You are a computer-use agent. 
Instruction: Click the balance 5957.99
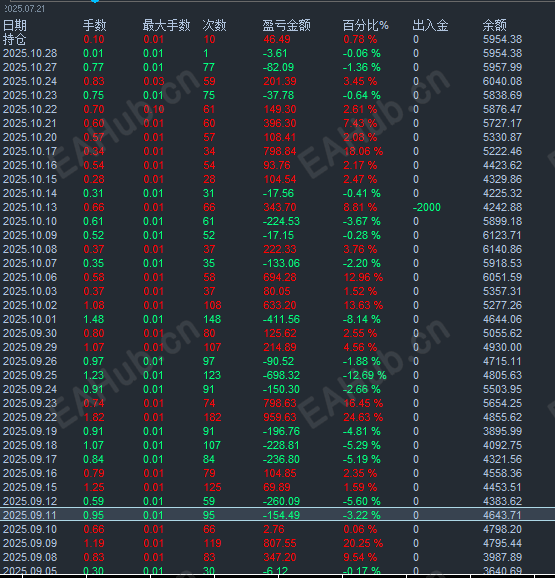point(503,67)
